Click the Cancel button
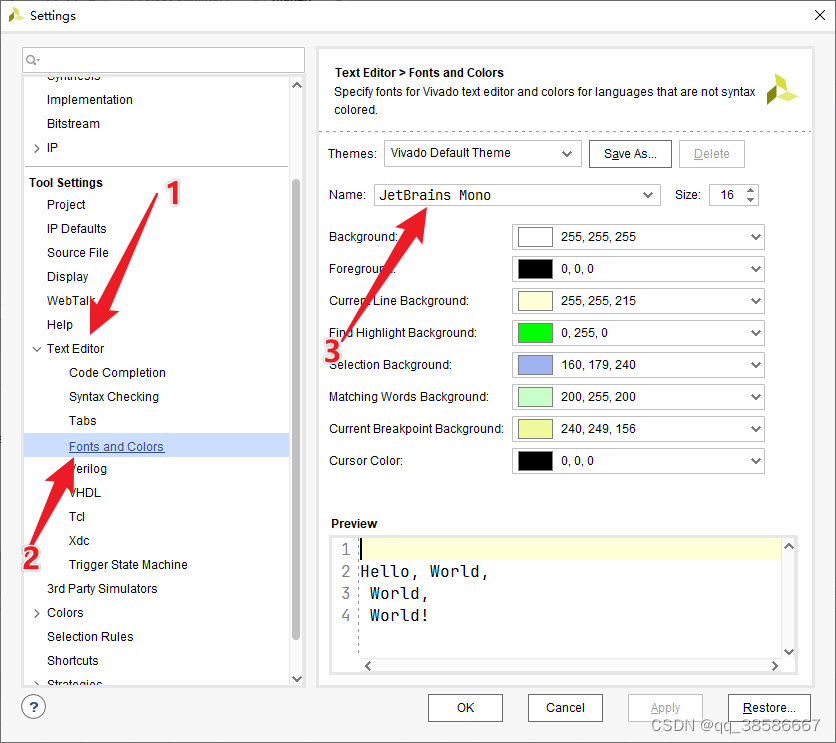This screenshot has height=743, width=836. (x=565, y=708)
